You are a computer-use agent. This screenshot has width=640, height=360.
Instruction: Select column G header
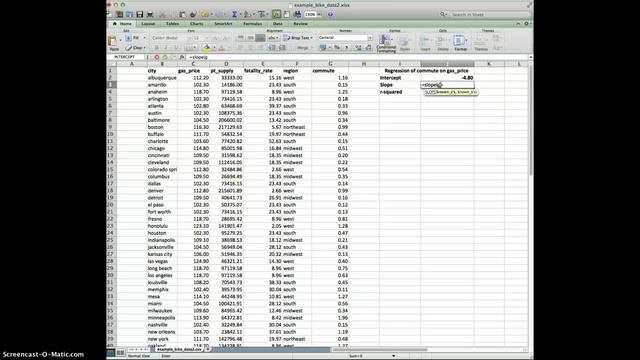(330, 64)
